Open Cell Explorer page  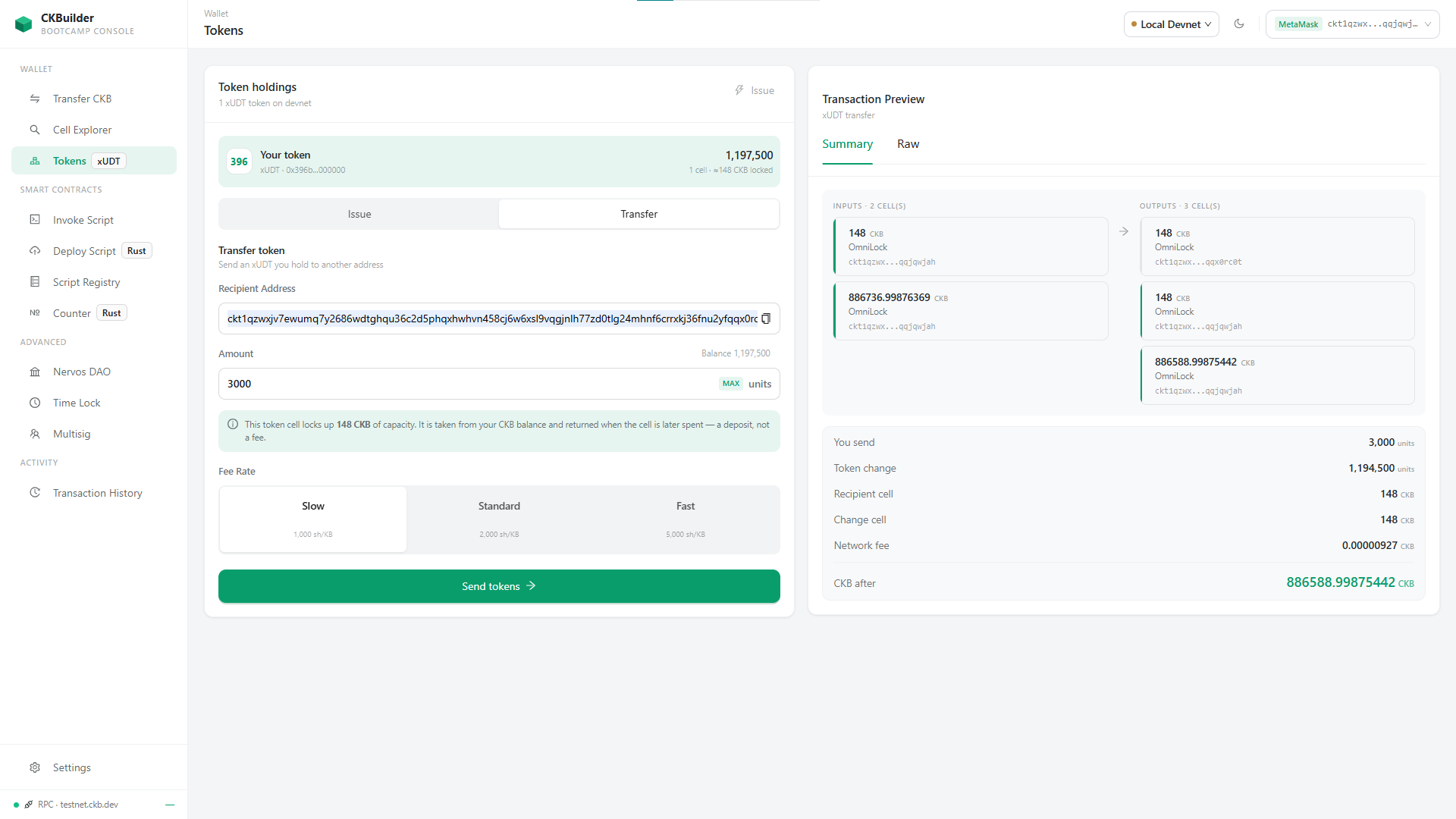tap(94, 130)
